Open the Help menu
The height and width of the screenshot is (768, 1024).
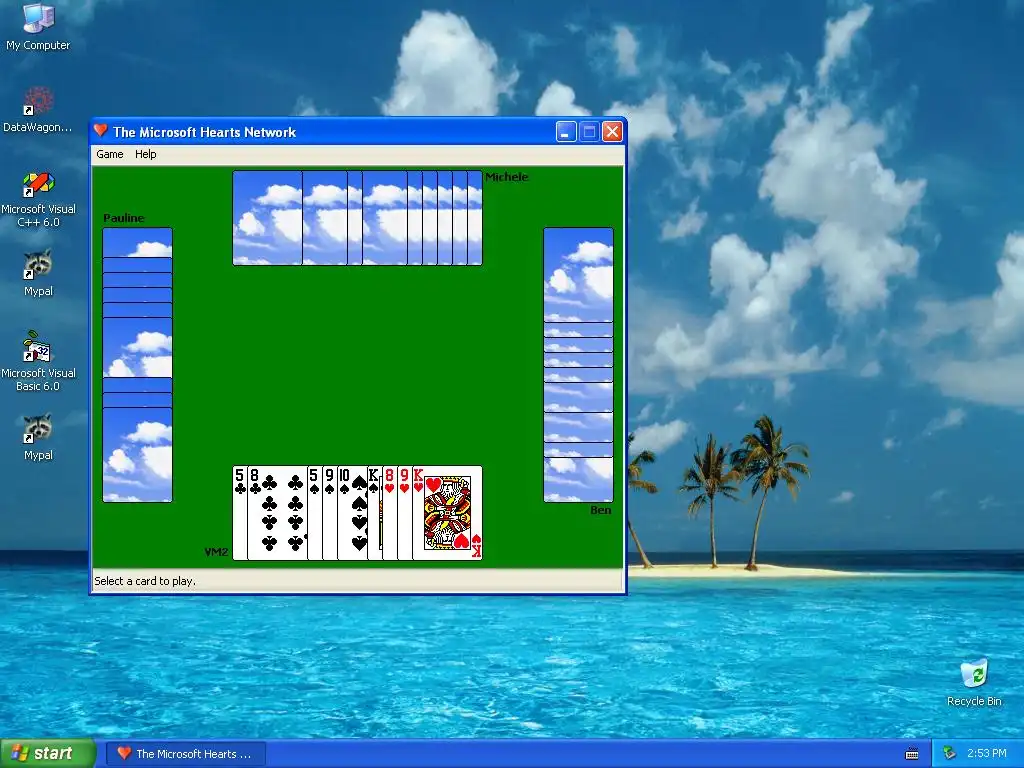[146, 154]
